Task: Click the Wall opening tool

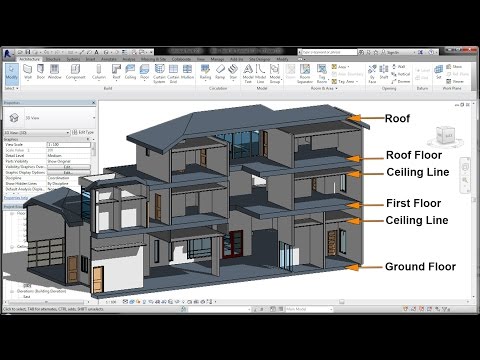Action: [399, 67]
